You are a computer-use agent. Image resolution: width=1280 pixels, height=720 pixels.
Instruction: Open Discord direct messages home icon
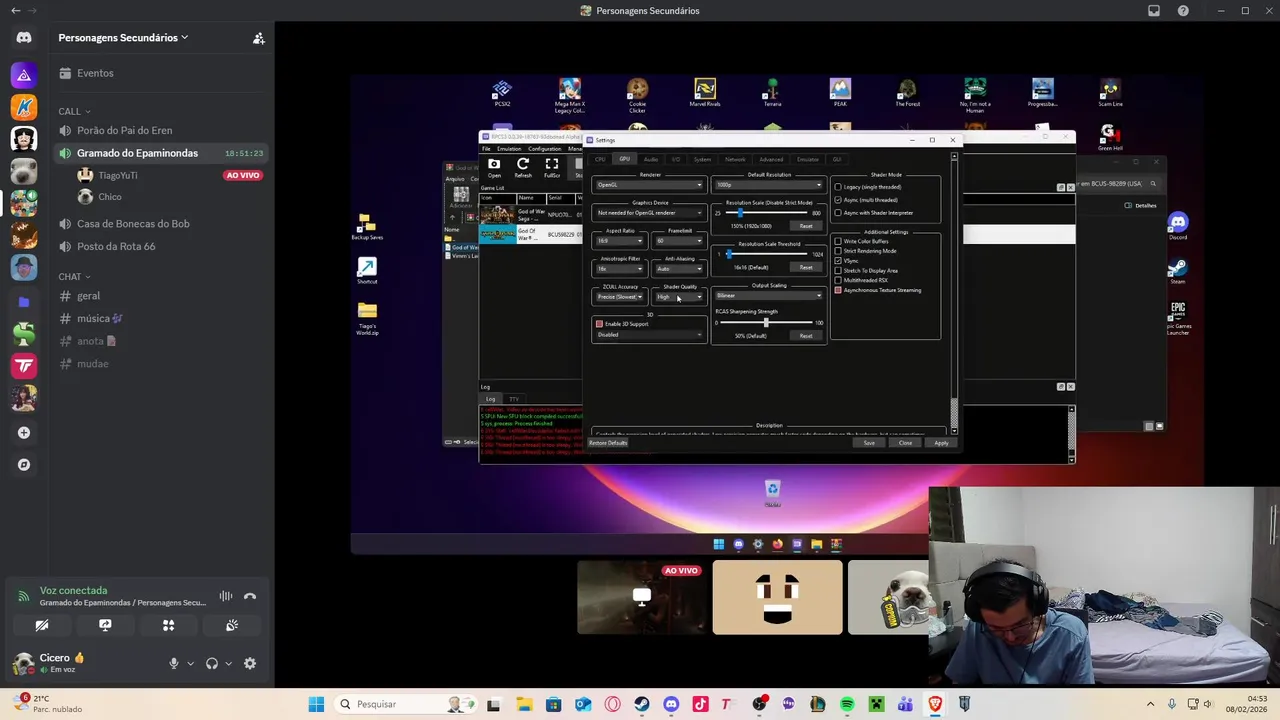pyautogui.click(x=24, y=38)
